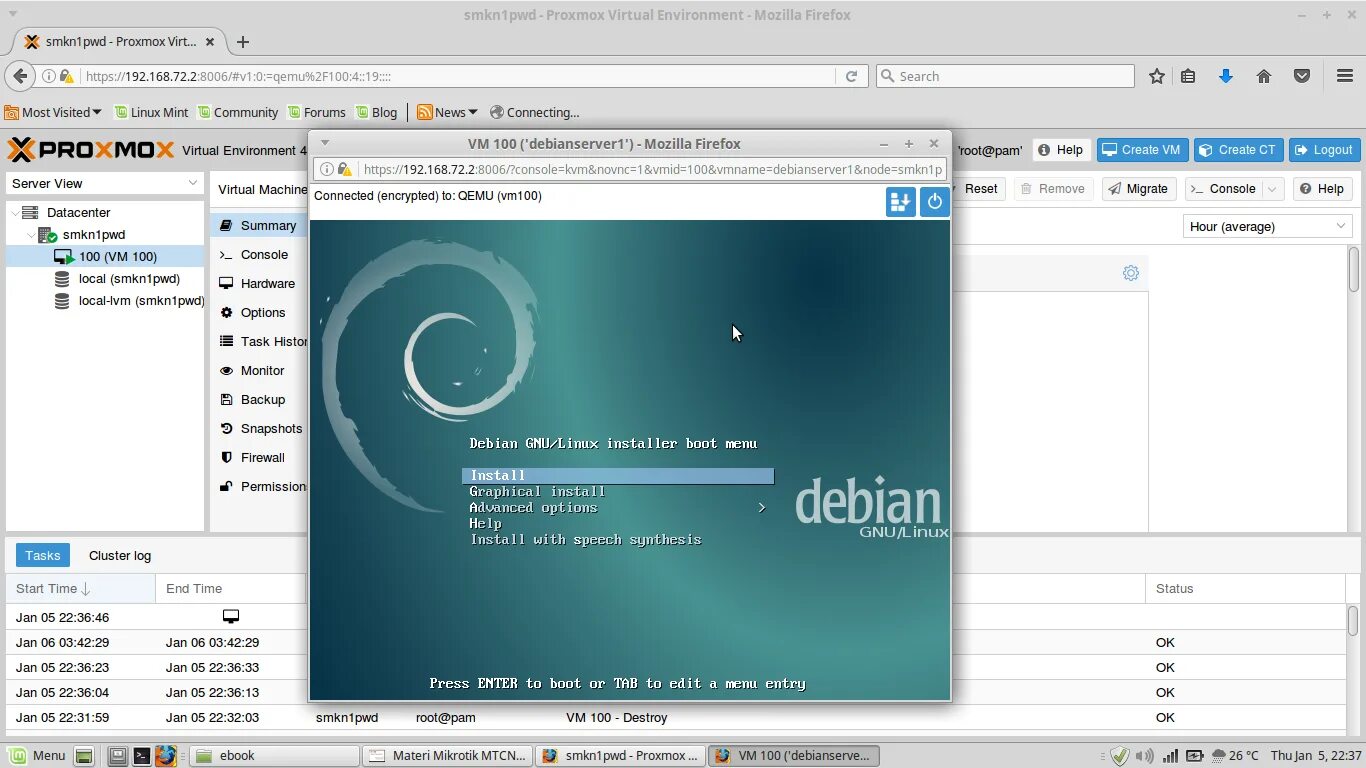Click the Logout button
1366x768 pixels.
coord(1324,150)
